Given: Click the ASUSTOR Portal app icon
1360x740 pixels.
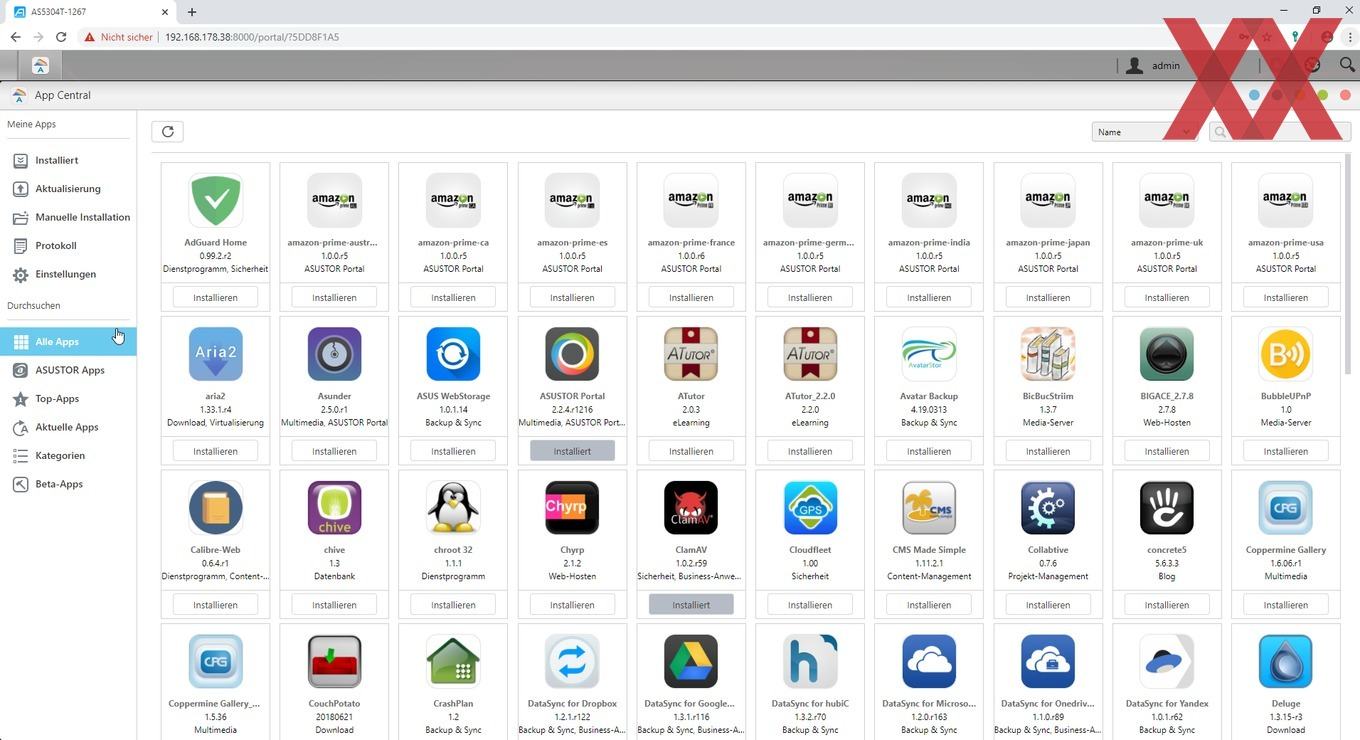Looking at the screenshot, I should point(572,354).
